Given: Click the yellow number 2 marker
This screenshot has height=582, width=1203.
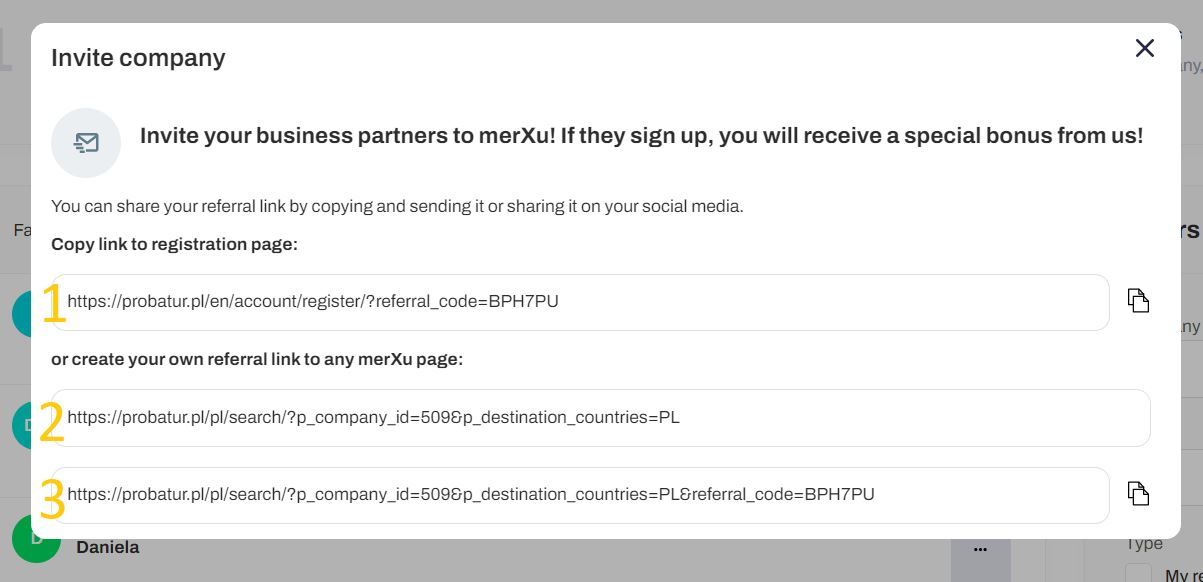Looking at the screenshot, I should click(x=51, y=422).
